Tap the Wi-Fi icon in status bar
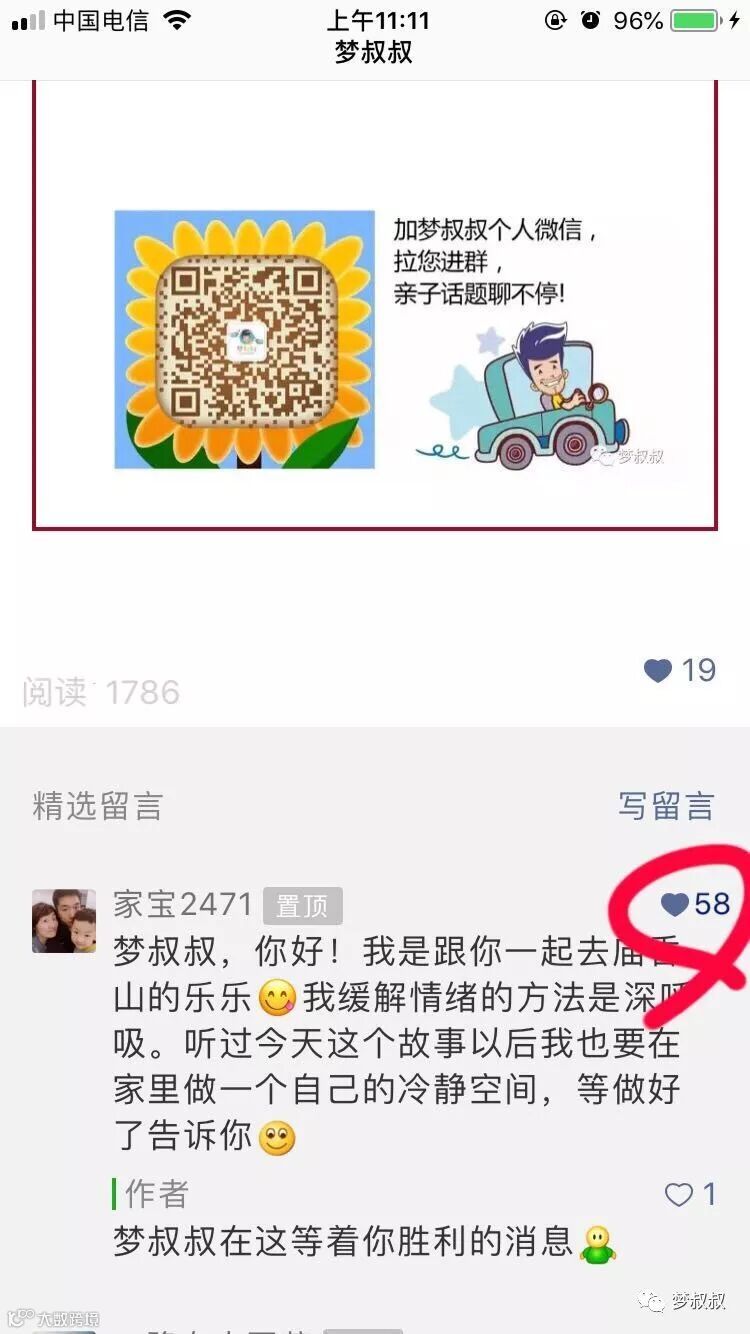This screenshot has height=1334, width=750. coord(178,20)
